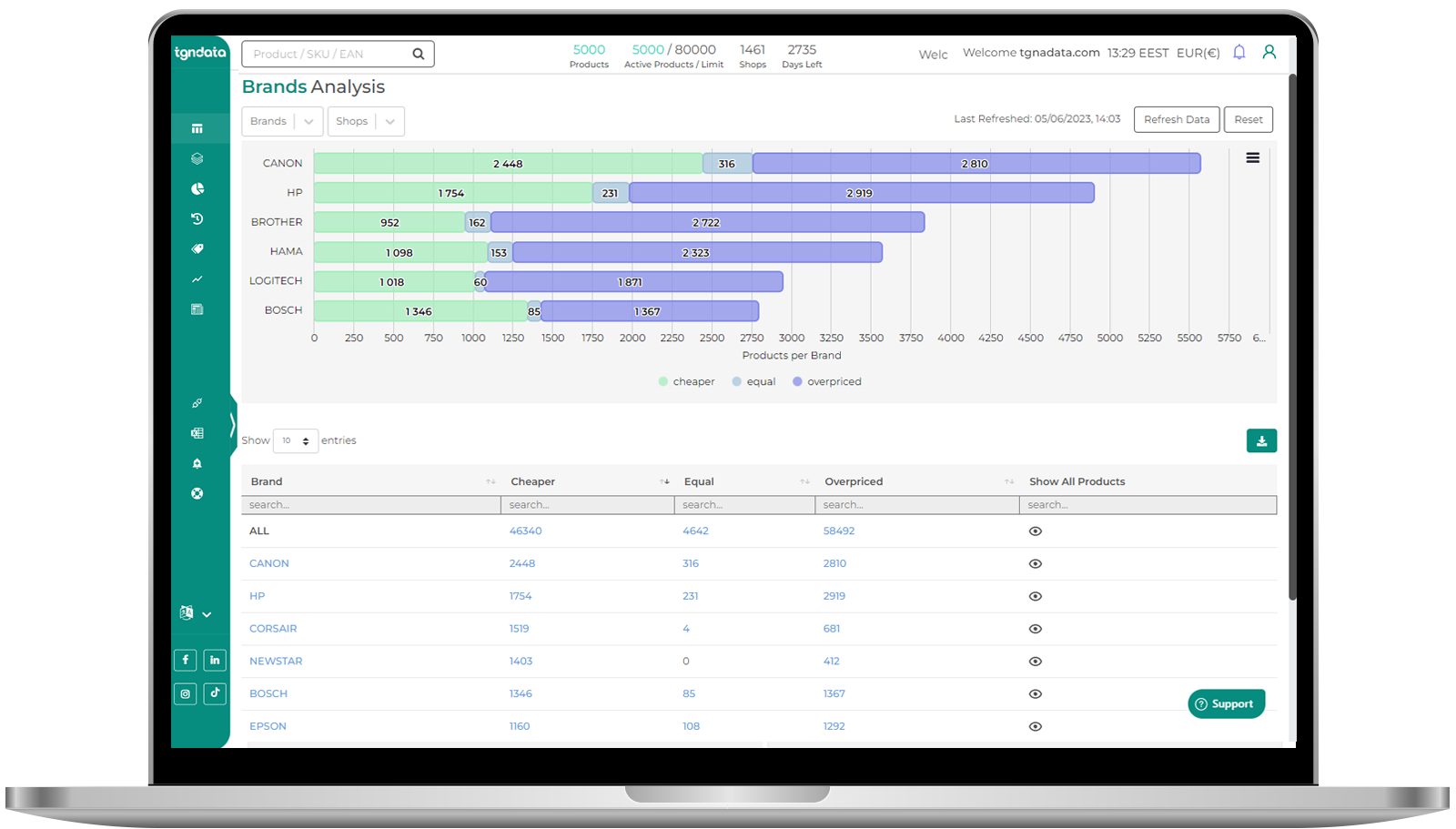Click the Overpriced column search field

point(917,505)
